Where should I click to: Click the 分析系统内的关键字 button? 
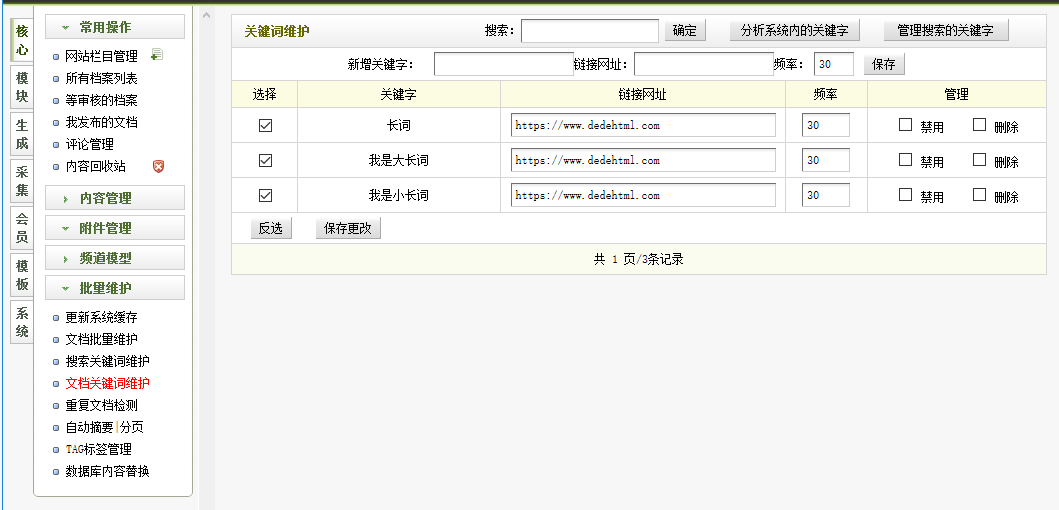click(x=794, y=31)
